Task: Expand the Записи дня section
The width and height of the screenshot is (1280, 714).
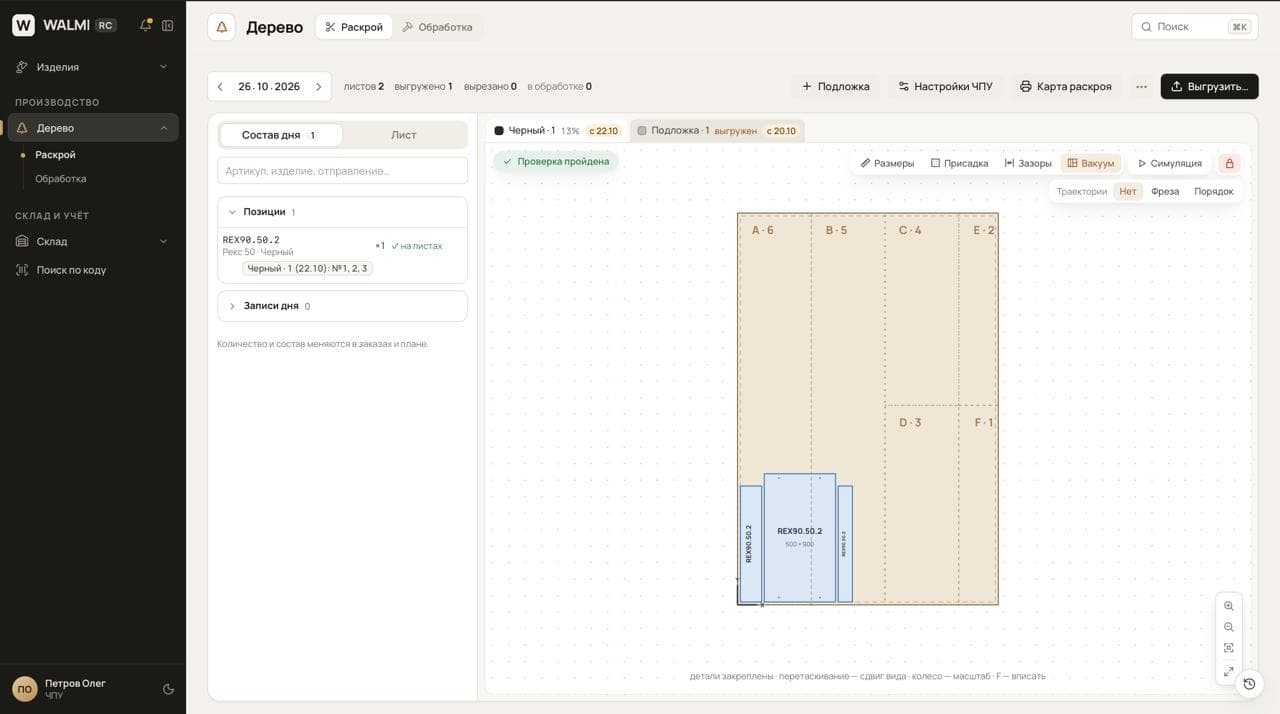Action: tap(232, 306)
